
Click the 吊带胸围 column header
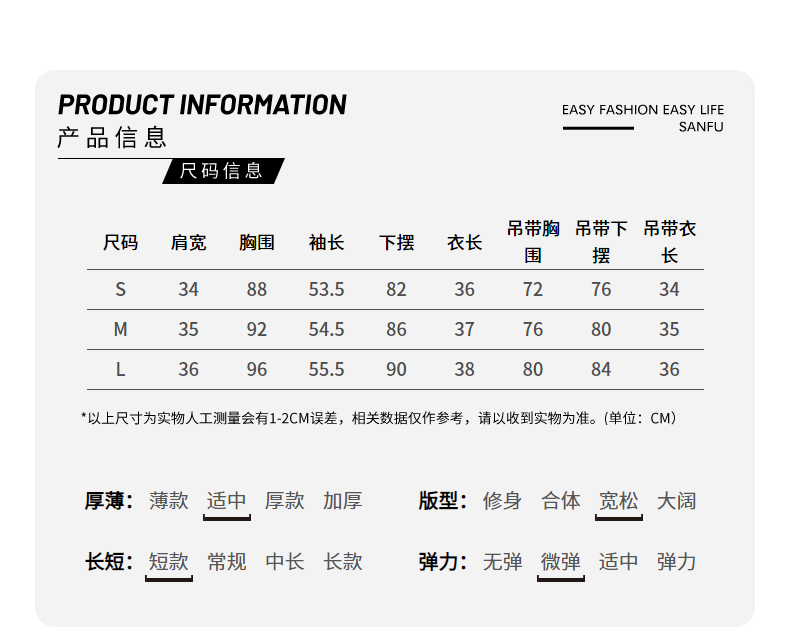533,242
